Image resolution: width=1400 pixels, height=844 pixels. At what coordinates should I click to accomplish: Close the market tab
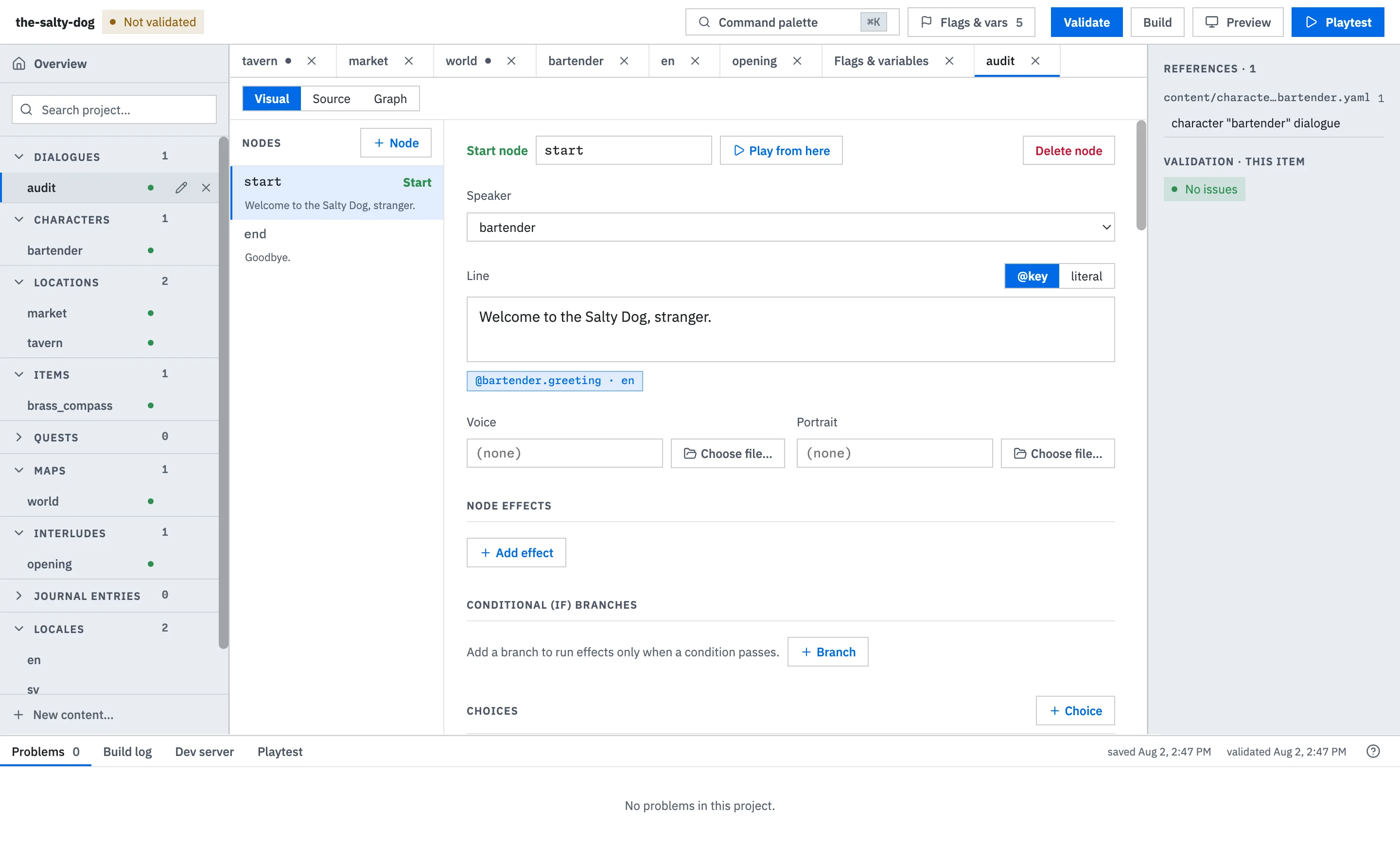pos(408,61)
